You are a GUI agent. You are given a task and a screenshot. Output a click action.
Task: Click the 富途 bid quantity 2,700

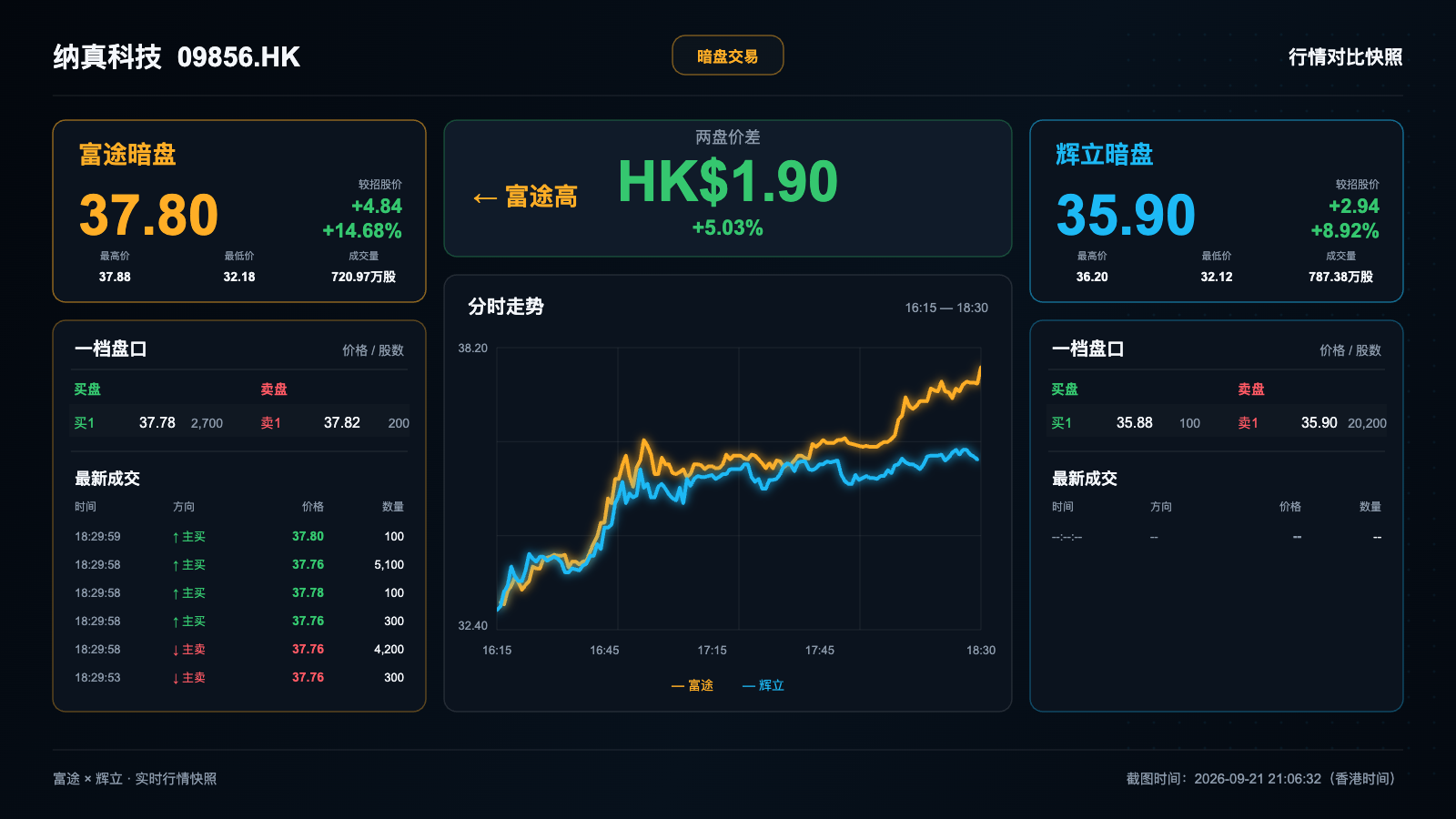coord(207,423)
